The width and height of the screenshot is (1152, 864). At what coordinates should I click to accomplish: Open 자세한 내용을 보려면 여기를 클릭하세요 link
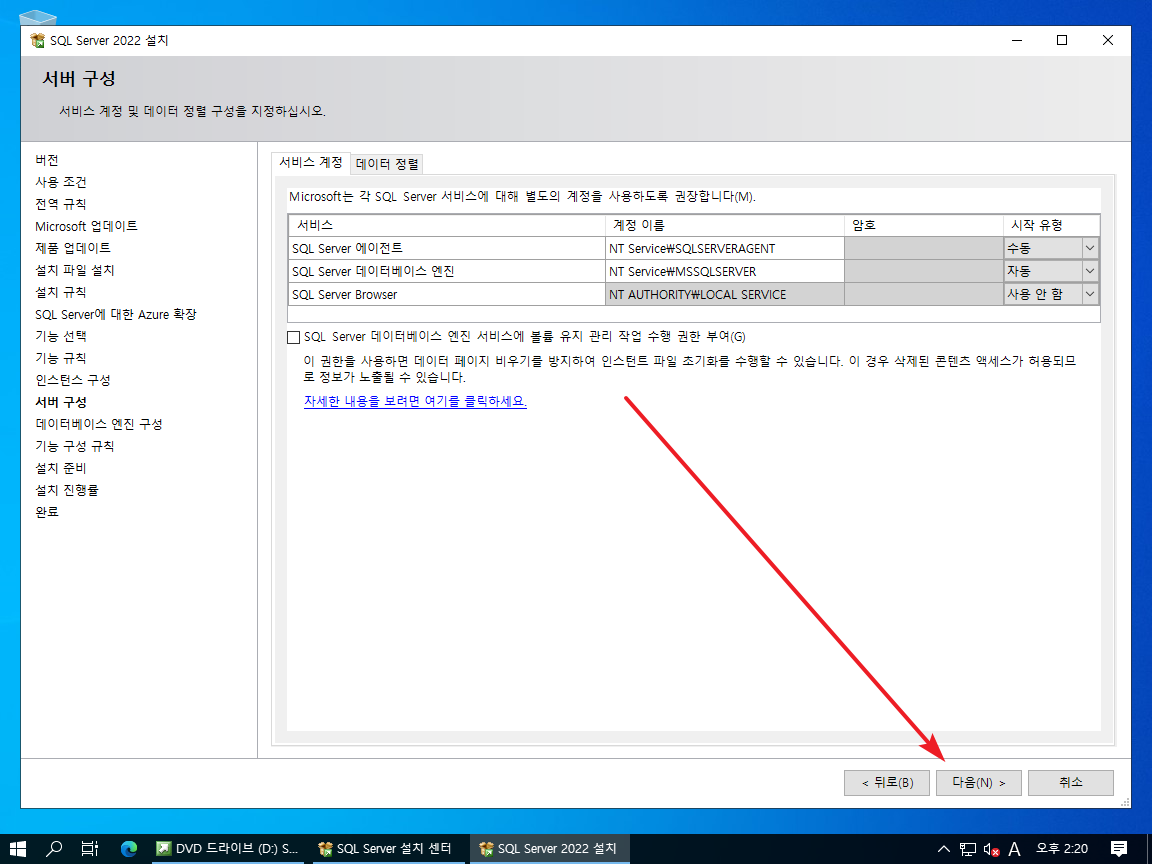point(415,401)
